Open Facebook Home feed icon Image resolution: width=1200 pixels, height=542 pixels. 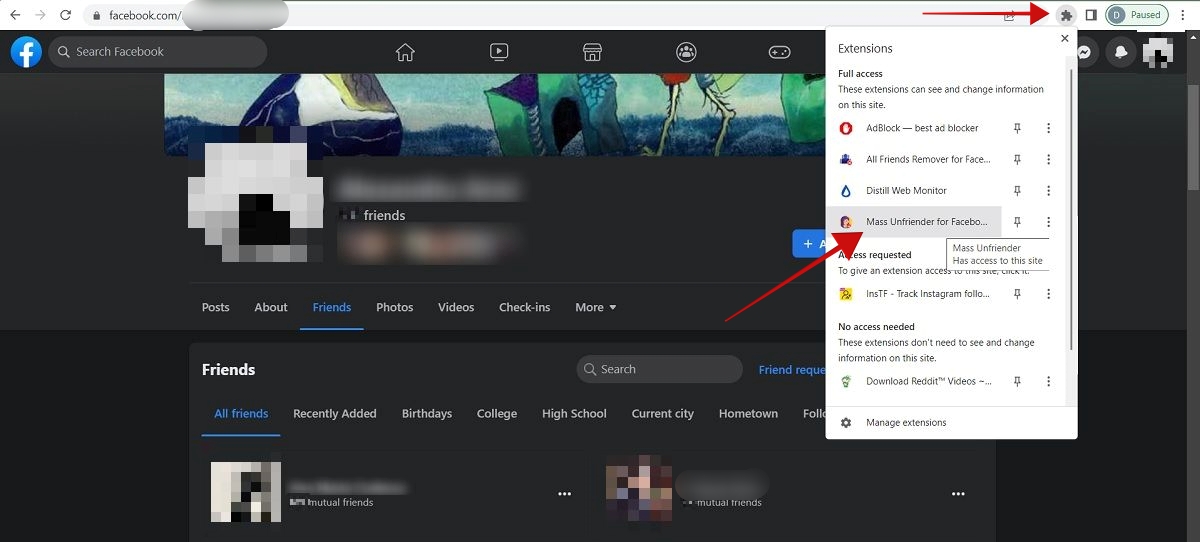[405, 52]
